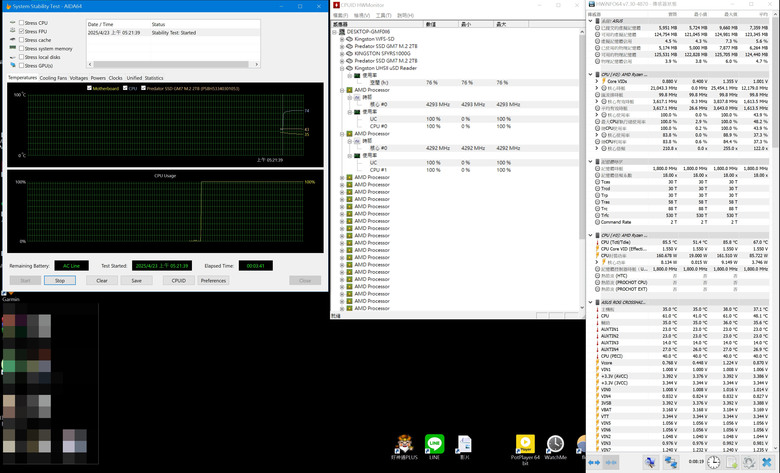The image size is (780, 473).
Task: Click HWiNFO expand-columns blue arrows icon
Action: [594, 463]
